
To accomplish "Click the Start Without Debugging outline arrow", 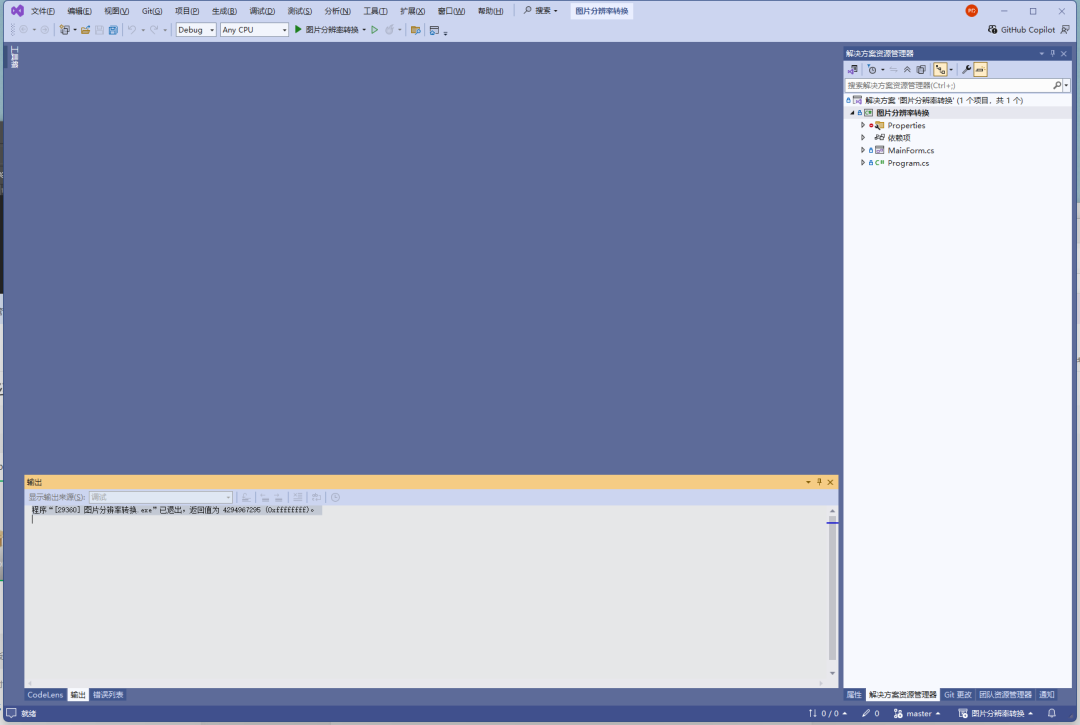I will pyautogui.click(x=375, y=30).
